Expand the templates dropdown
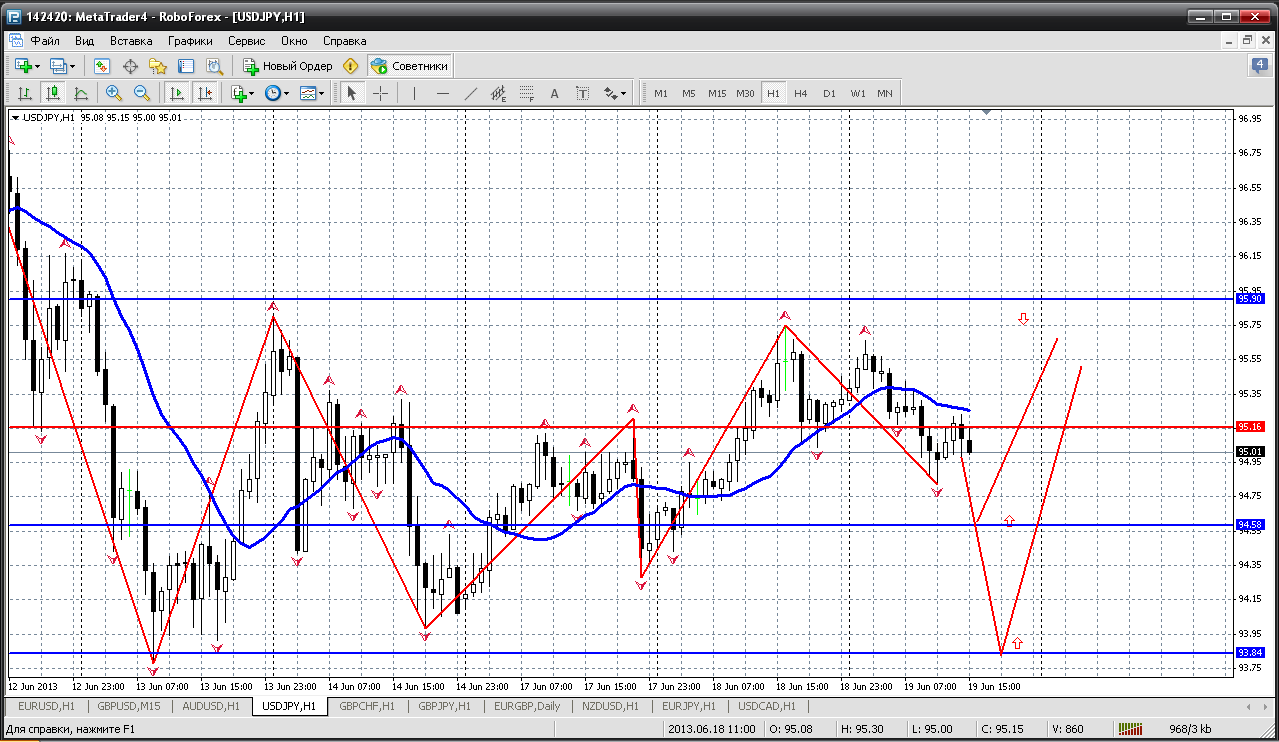 [x=312, y=93]
